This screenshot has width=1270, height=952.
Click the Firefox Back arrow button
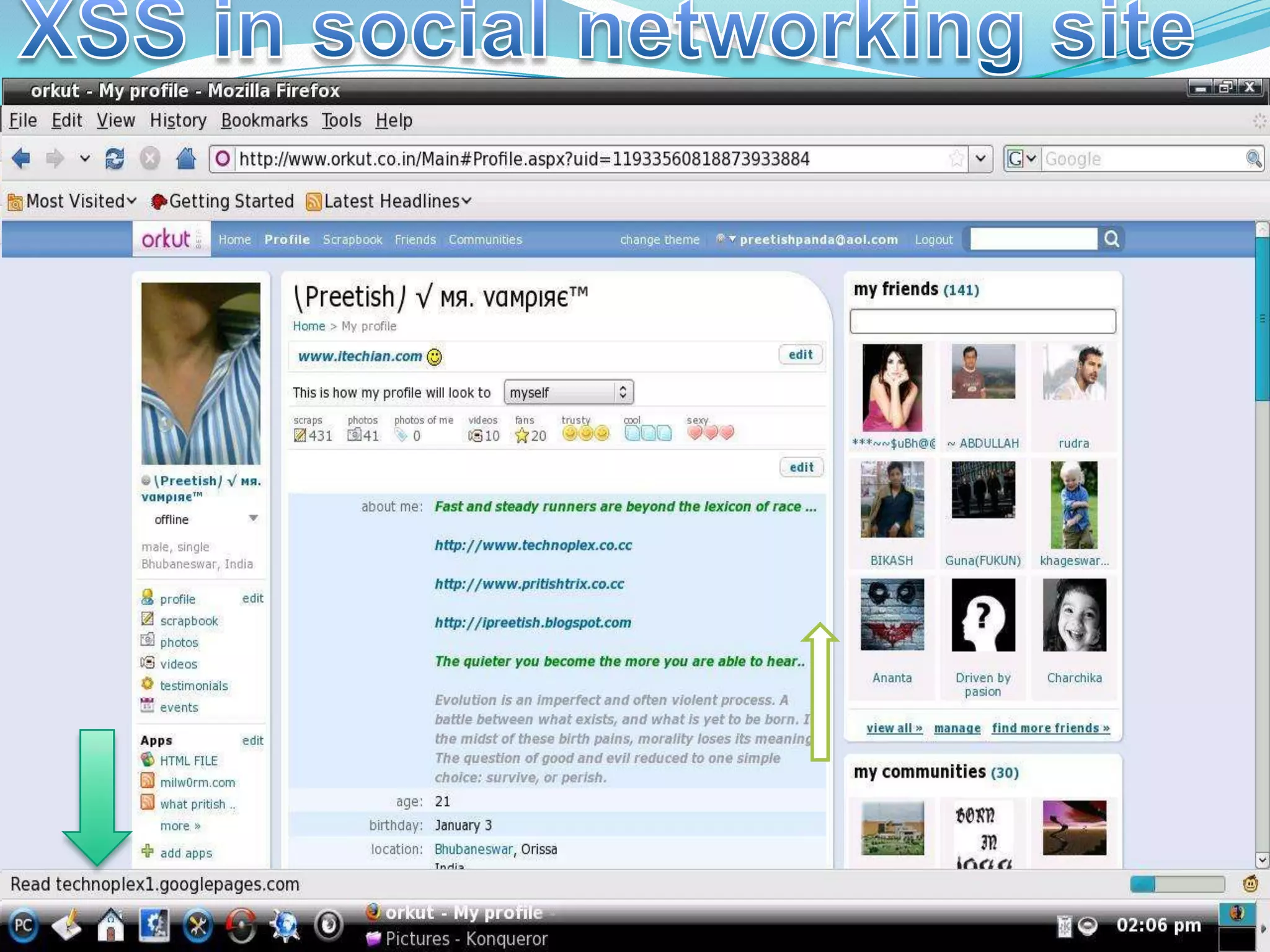[21, 159]
